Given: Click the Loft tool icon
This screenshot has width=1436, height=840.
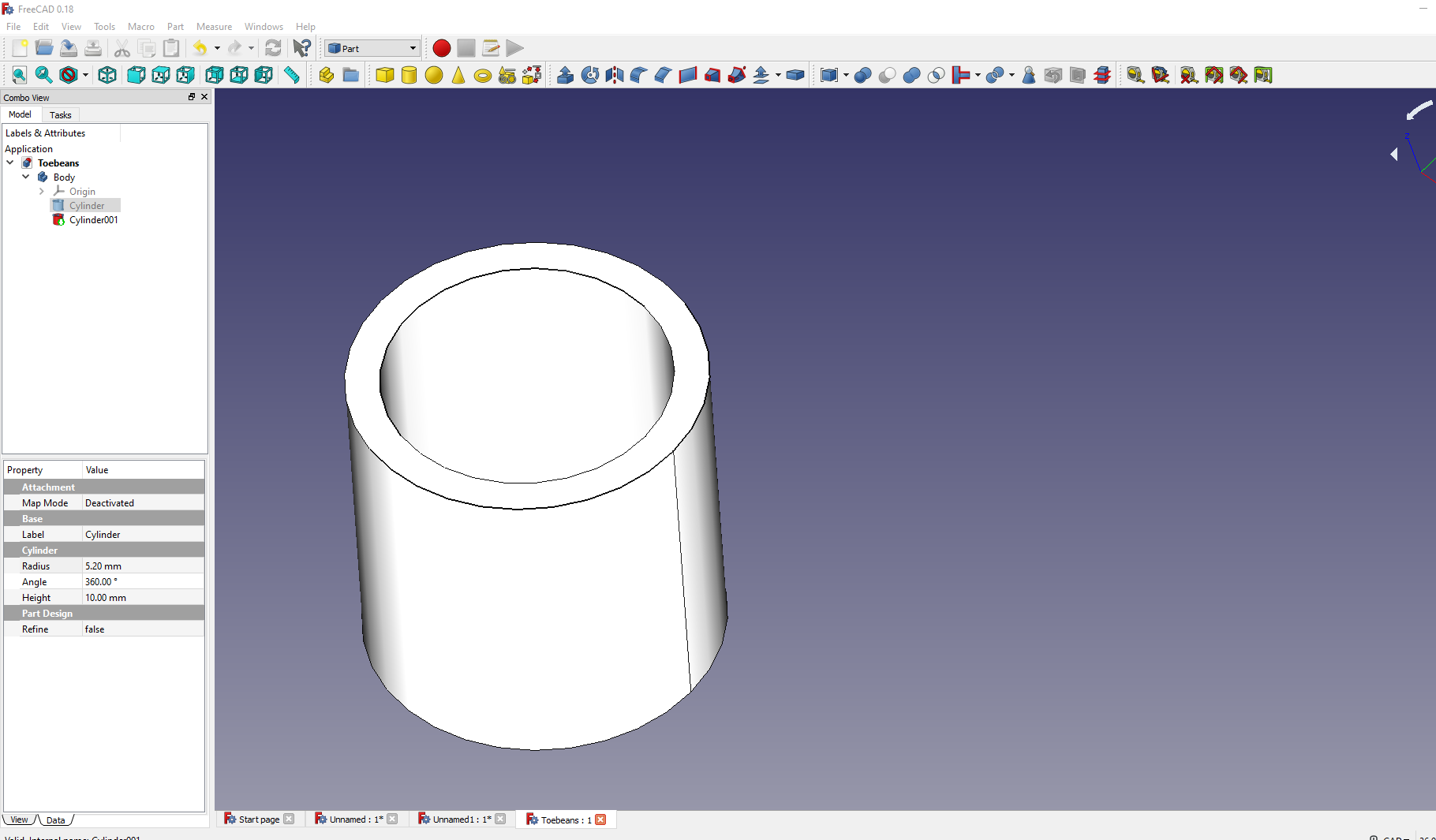Looking at the screenshot, I should pos(712,75).
